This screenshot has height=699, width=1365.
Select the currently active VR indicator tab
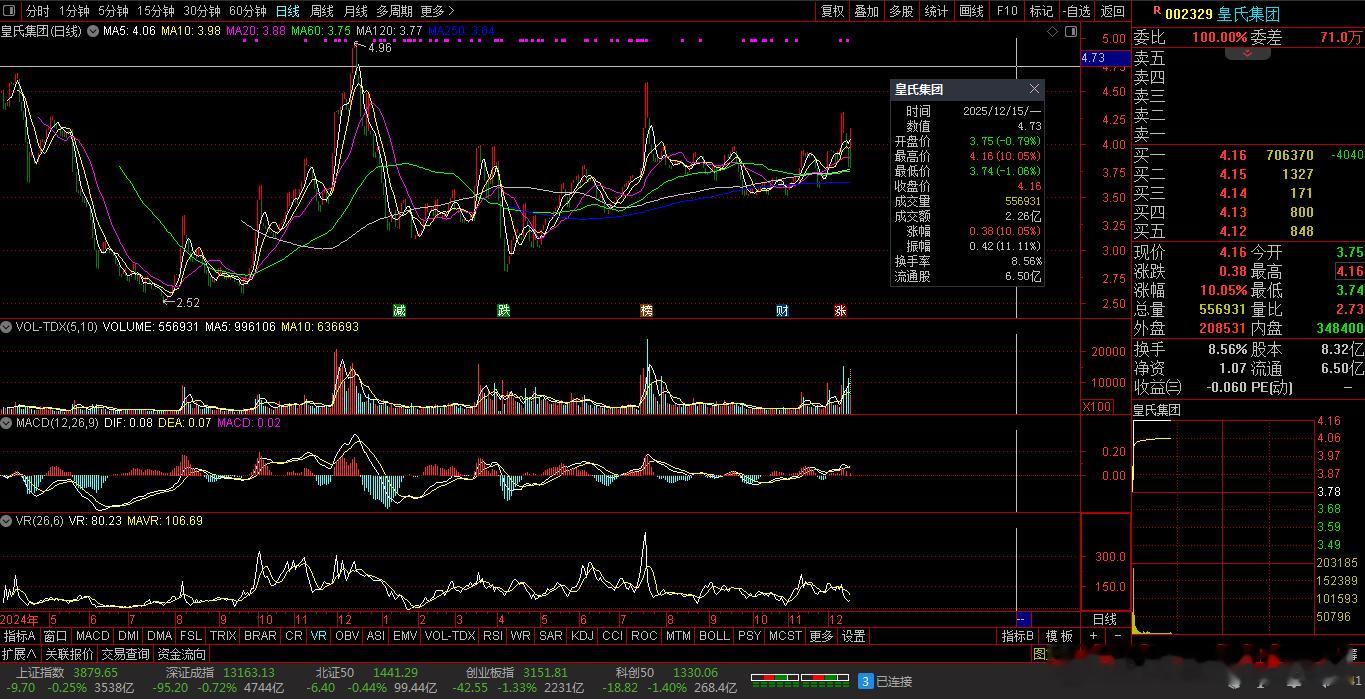[x=318, y=636]
